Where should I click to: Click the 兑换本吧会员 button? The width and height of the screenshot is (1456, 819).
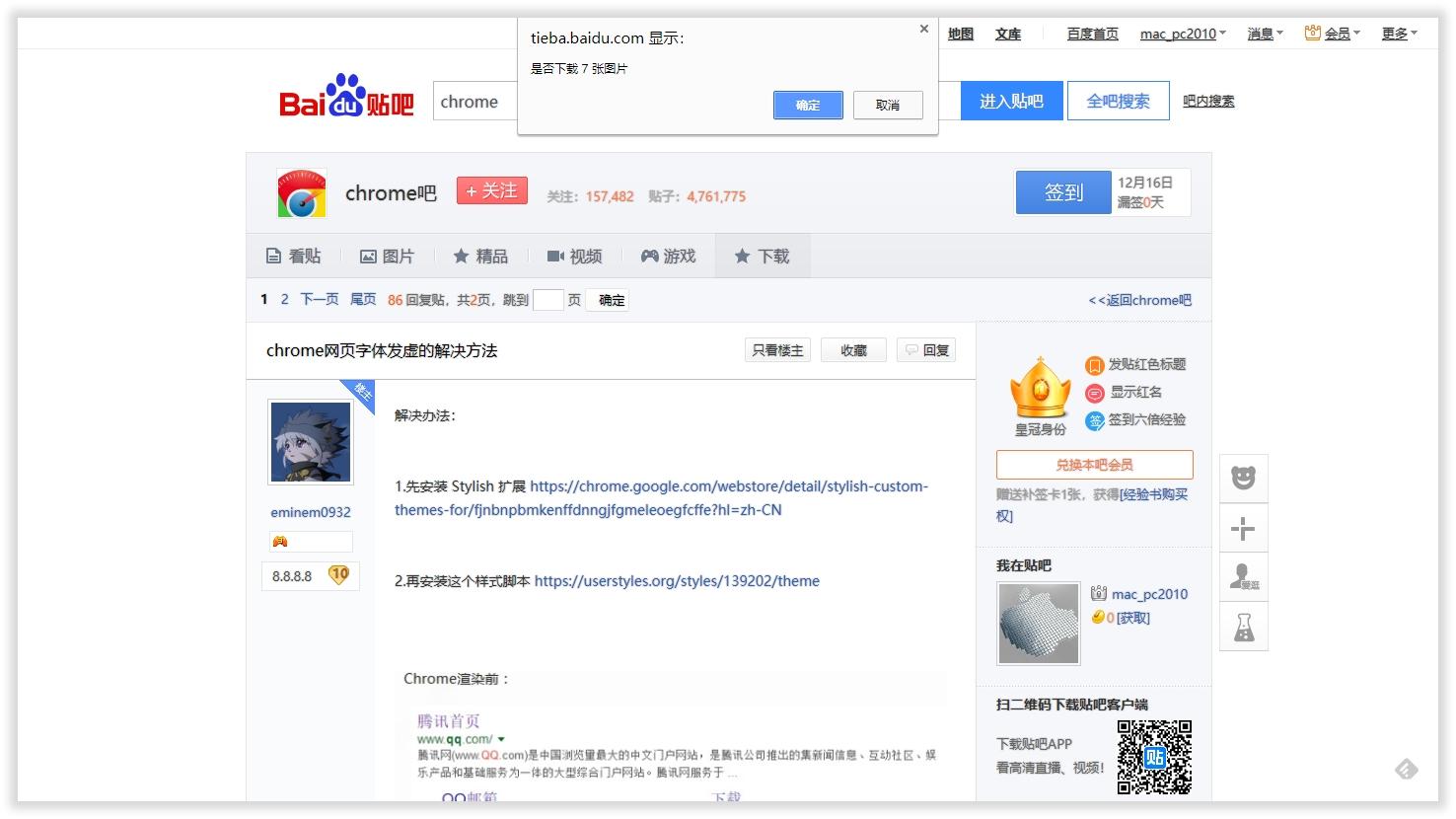[x=1094, y=465]
